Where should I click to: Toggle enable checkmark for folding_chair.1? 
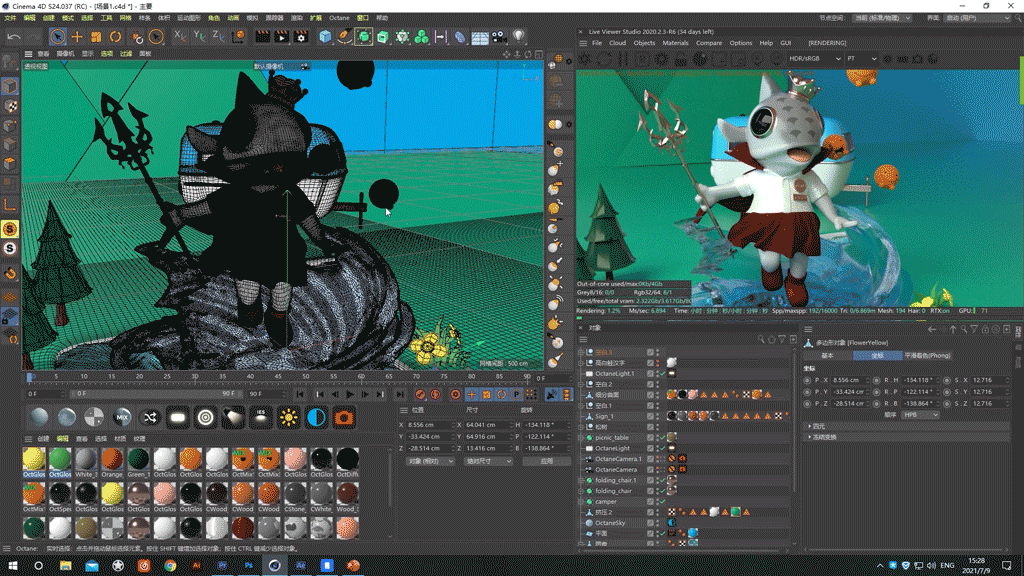663,480
